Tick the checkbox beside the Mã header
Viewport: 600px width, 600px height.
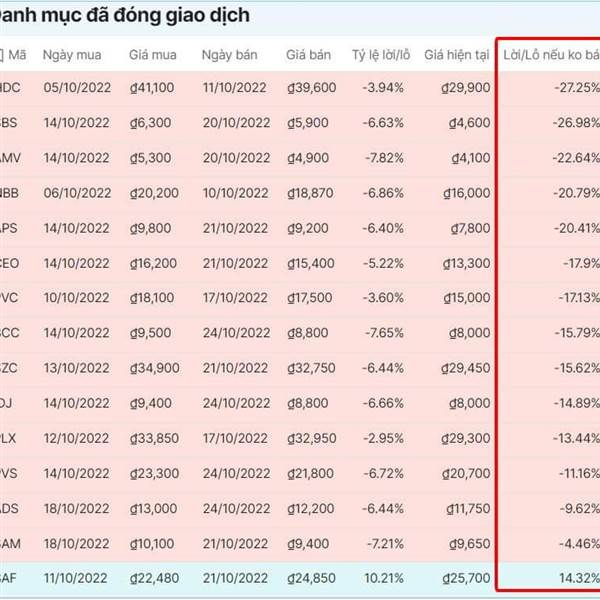point(1,55)
